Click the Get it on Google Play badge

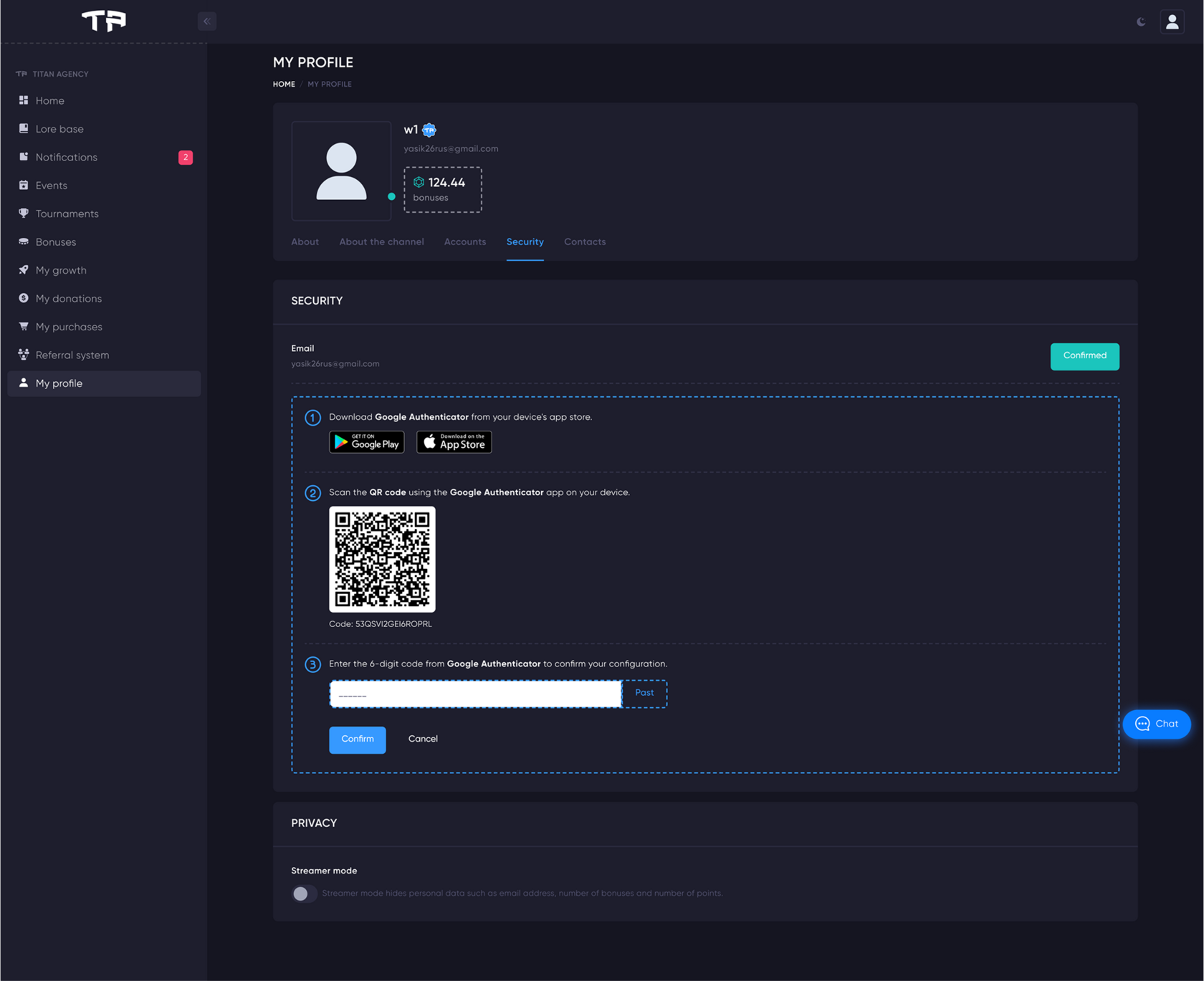point(367,442)
